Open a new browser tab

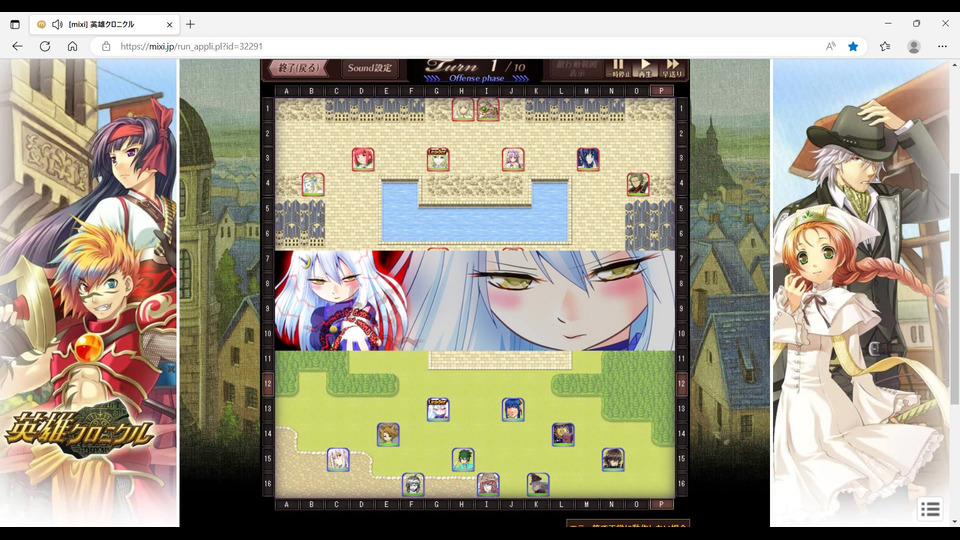click(x=190, y=24)
